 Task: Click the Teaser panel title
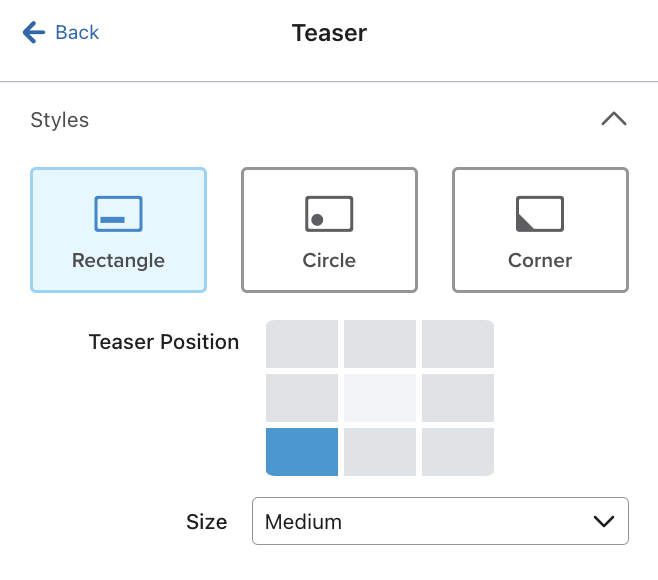pos(329,33)
